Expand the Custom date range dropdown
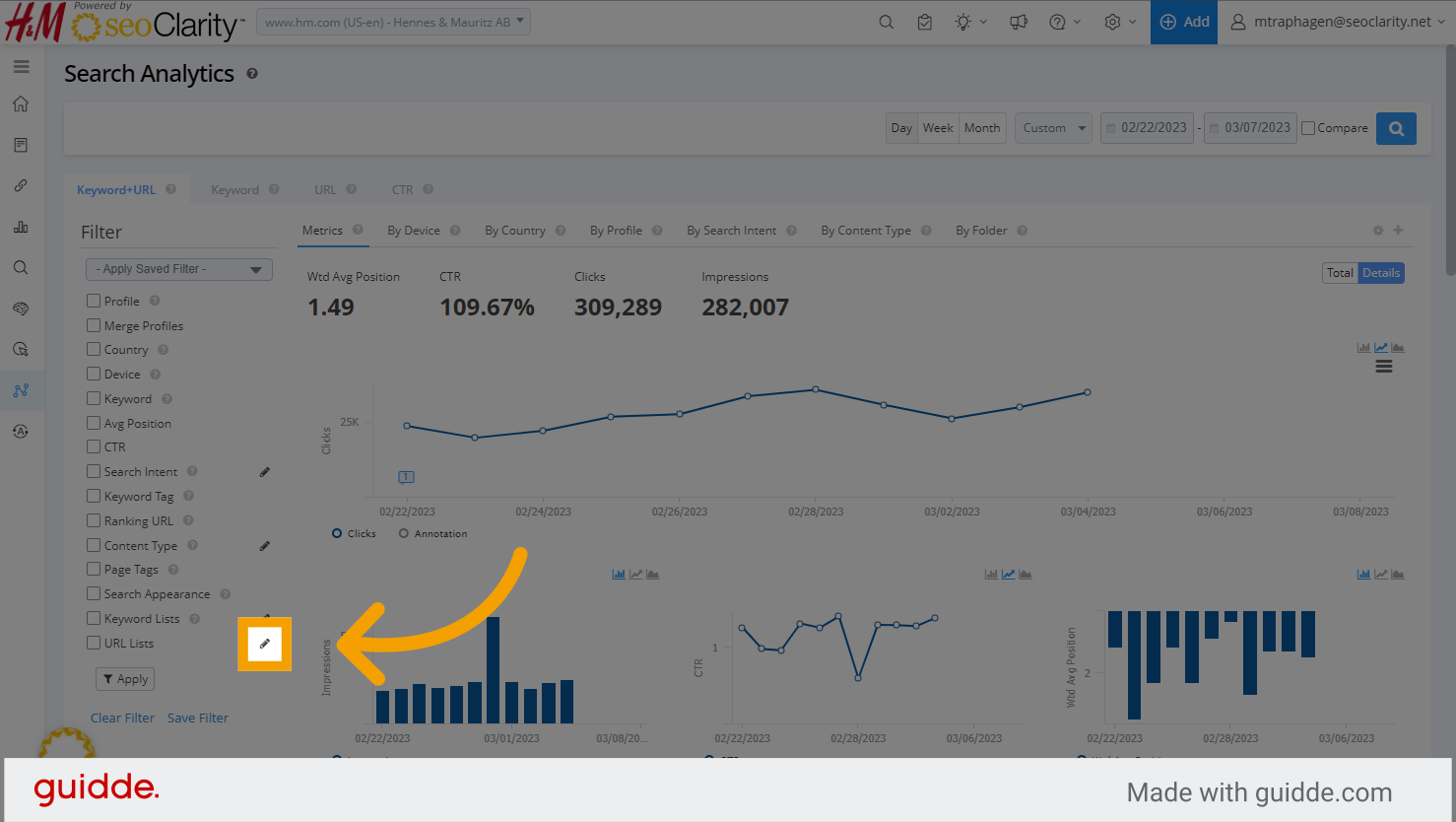This screenshot has width=1456, height=822. (1053, 128)
